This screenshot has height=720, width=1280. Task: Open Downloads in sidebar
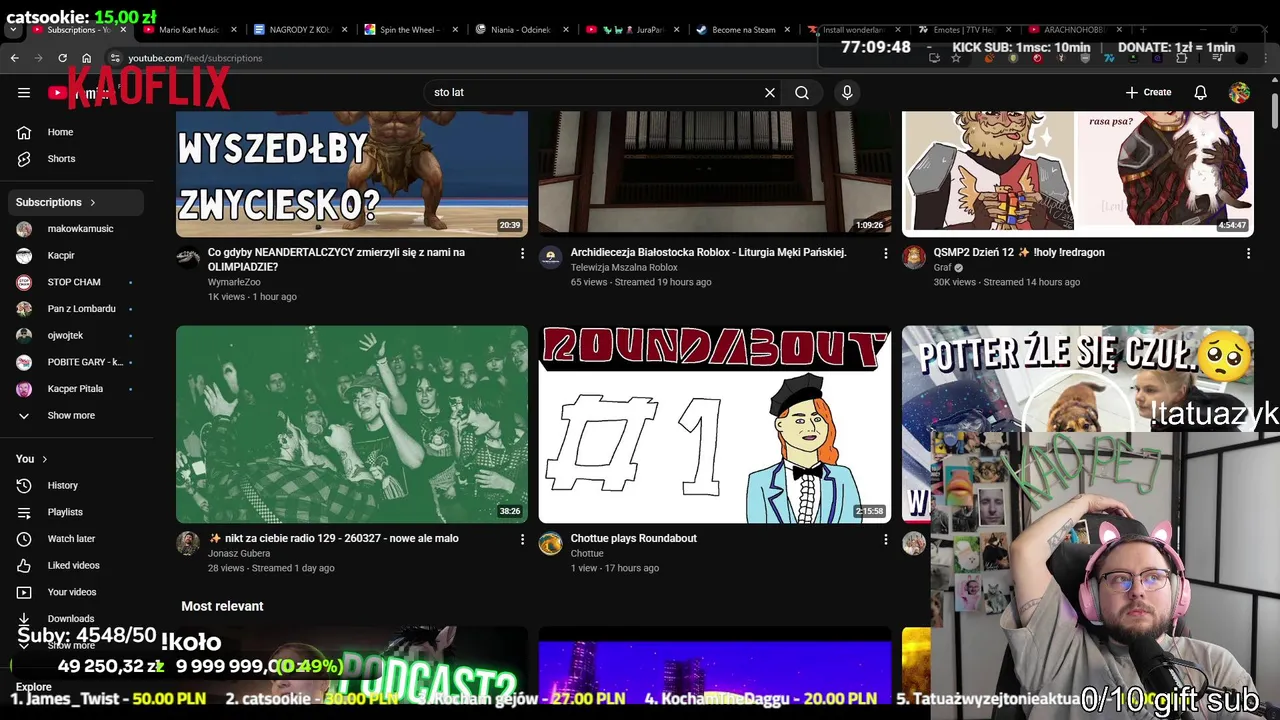(72, 618)
